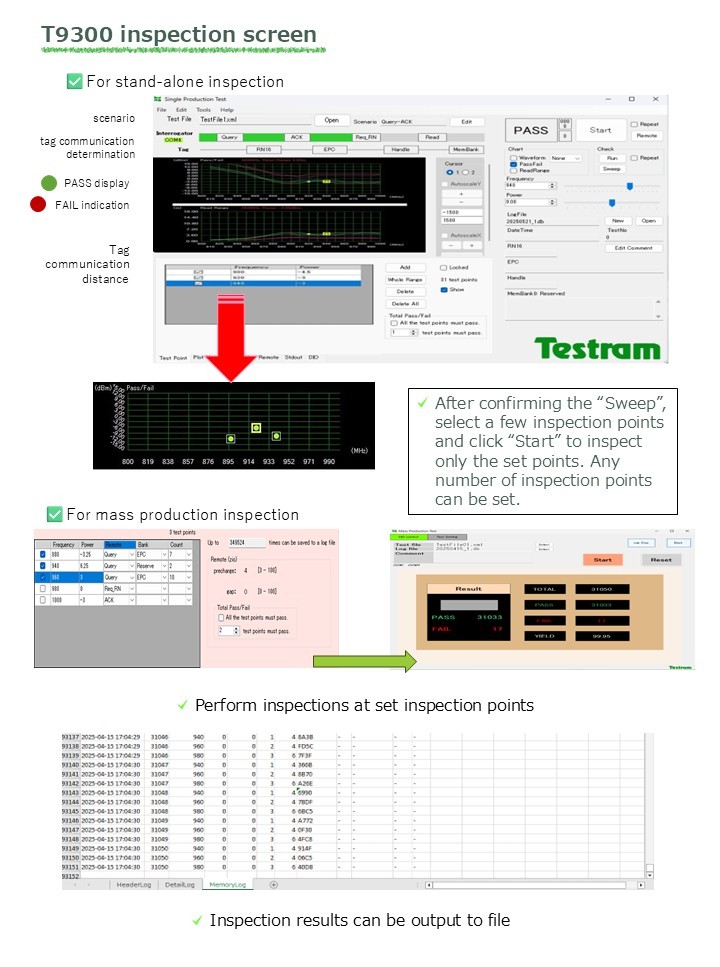Click the EPC step in Tag row
720x967 pixels.
point(330,149)
